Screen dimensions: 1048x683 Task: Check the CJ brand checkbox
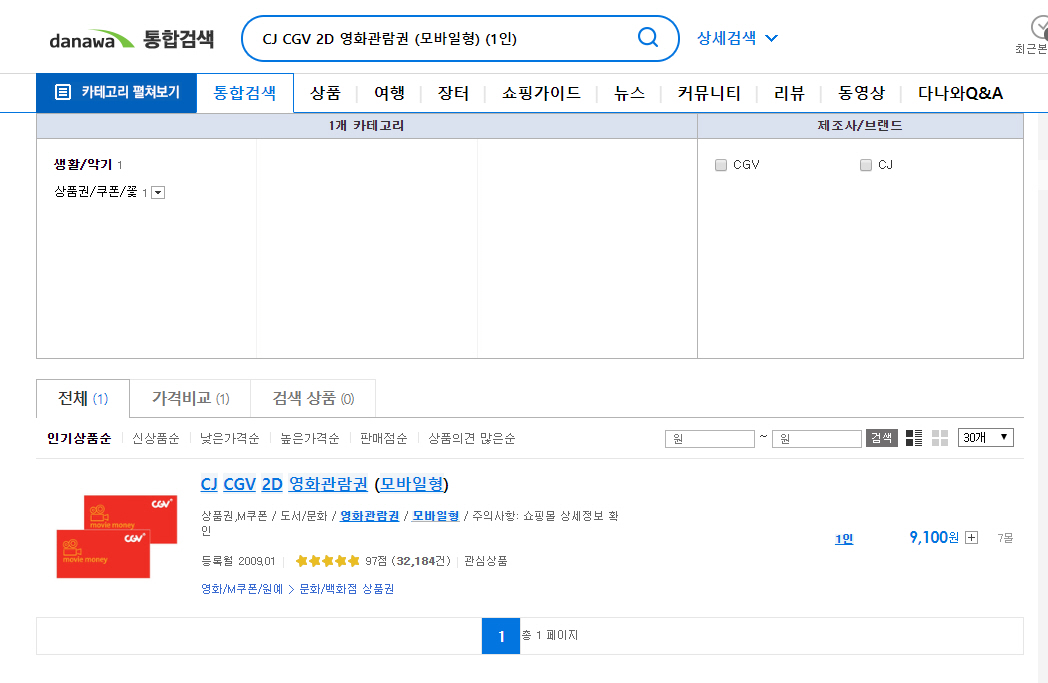(866, 165)
